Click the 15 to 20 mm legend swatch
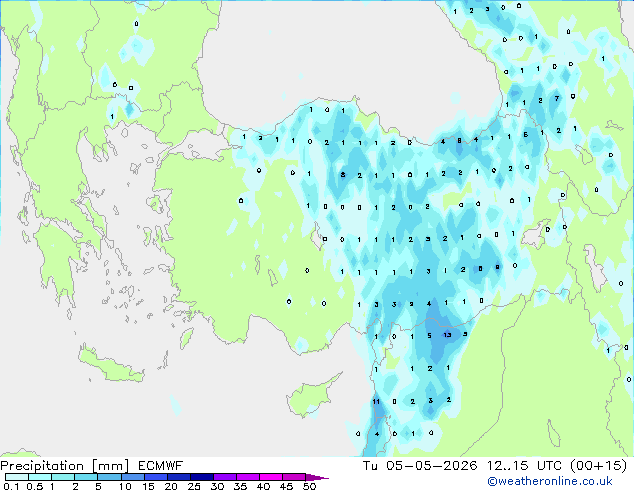Viewport: 634px width, 490px height. point(155,477)
